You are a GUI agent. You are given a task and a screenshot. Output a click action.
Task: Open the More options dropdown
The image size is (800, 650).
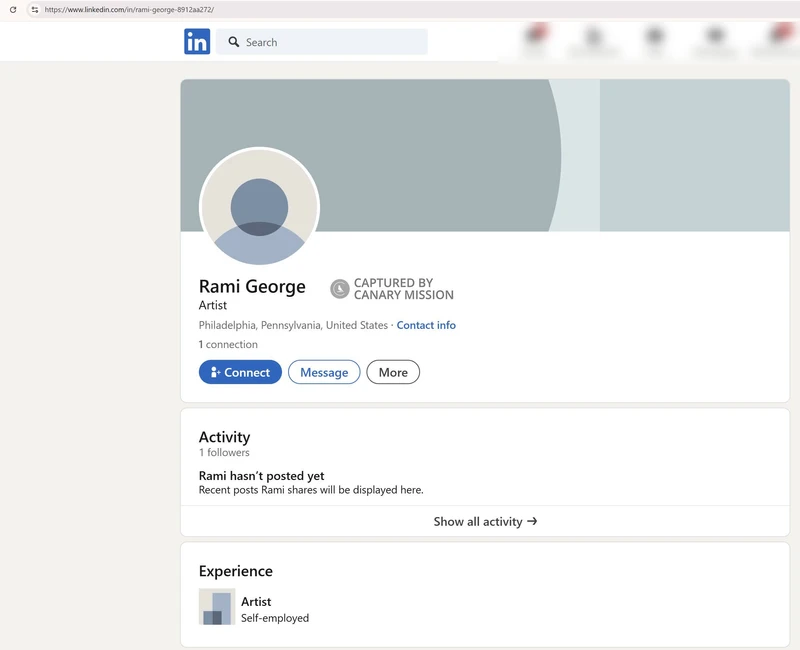[392, 372]
